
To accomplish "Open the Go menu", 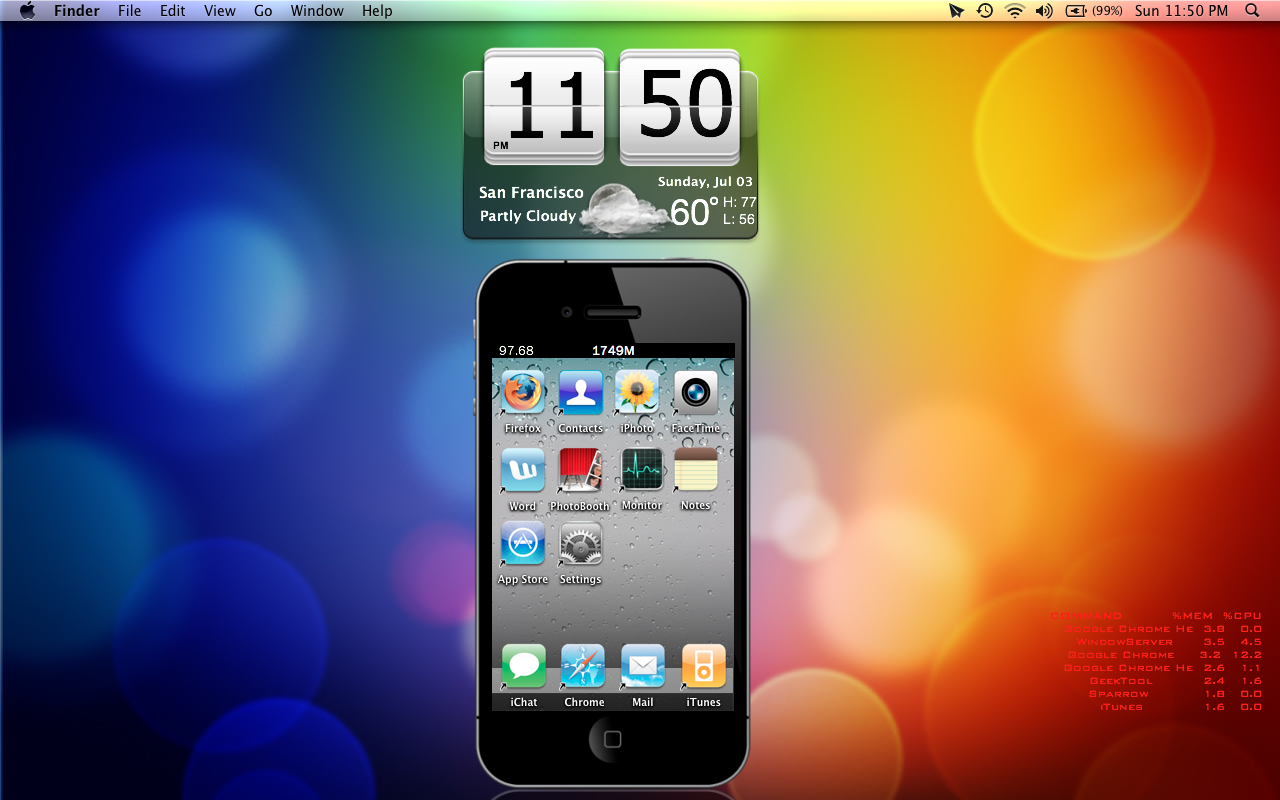I will coord(263,11).
